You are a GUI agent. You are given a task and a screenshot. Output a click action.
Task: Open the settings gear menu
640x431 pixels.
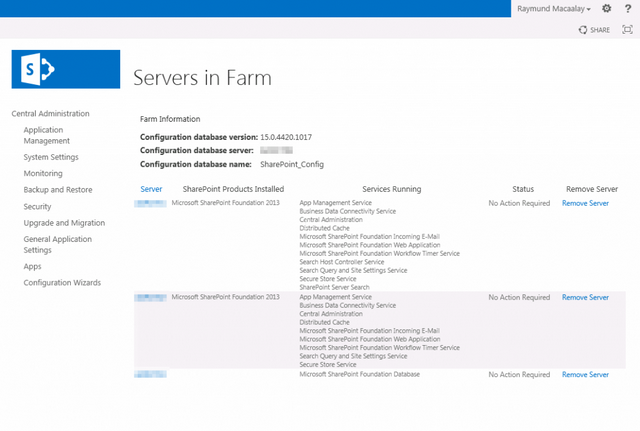pyautogui.click(x=607, y=9)
